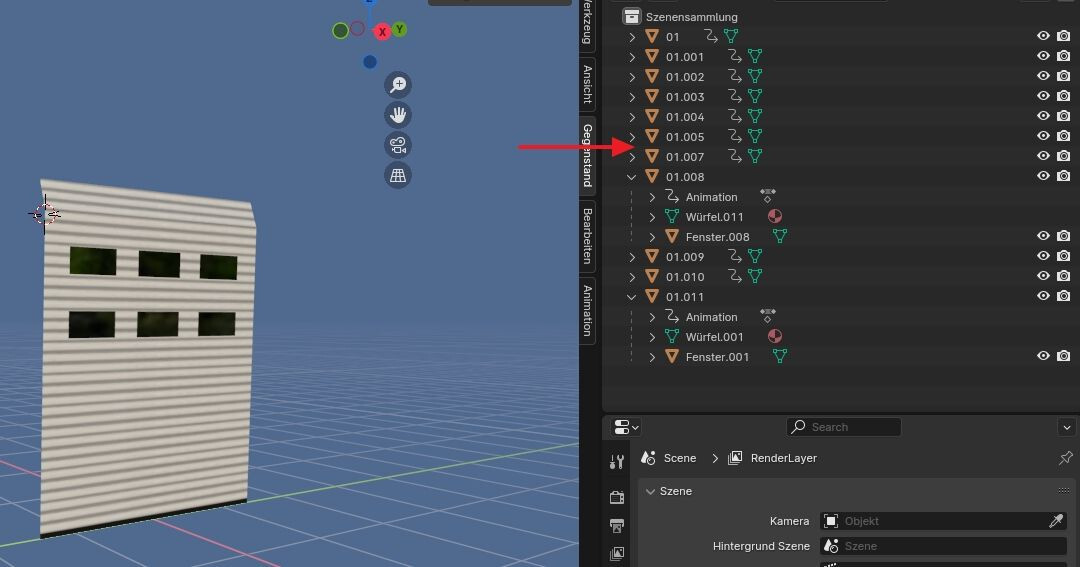
Task: Open the Animation sidebar tab
Action: pyautogui.click(x=587, y=310)
